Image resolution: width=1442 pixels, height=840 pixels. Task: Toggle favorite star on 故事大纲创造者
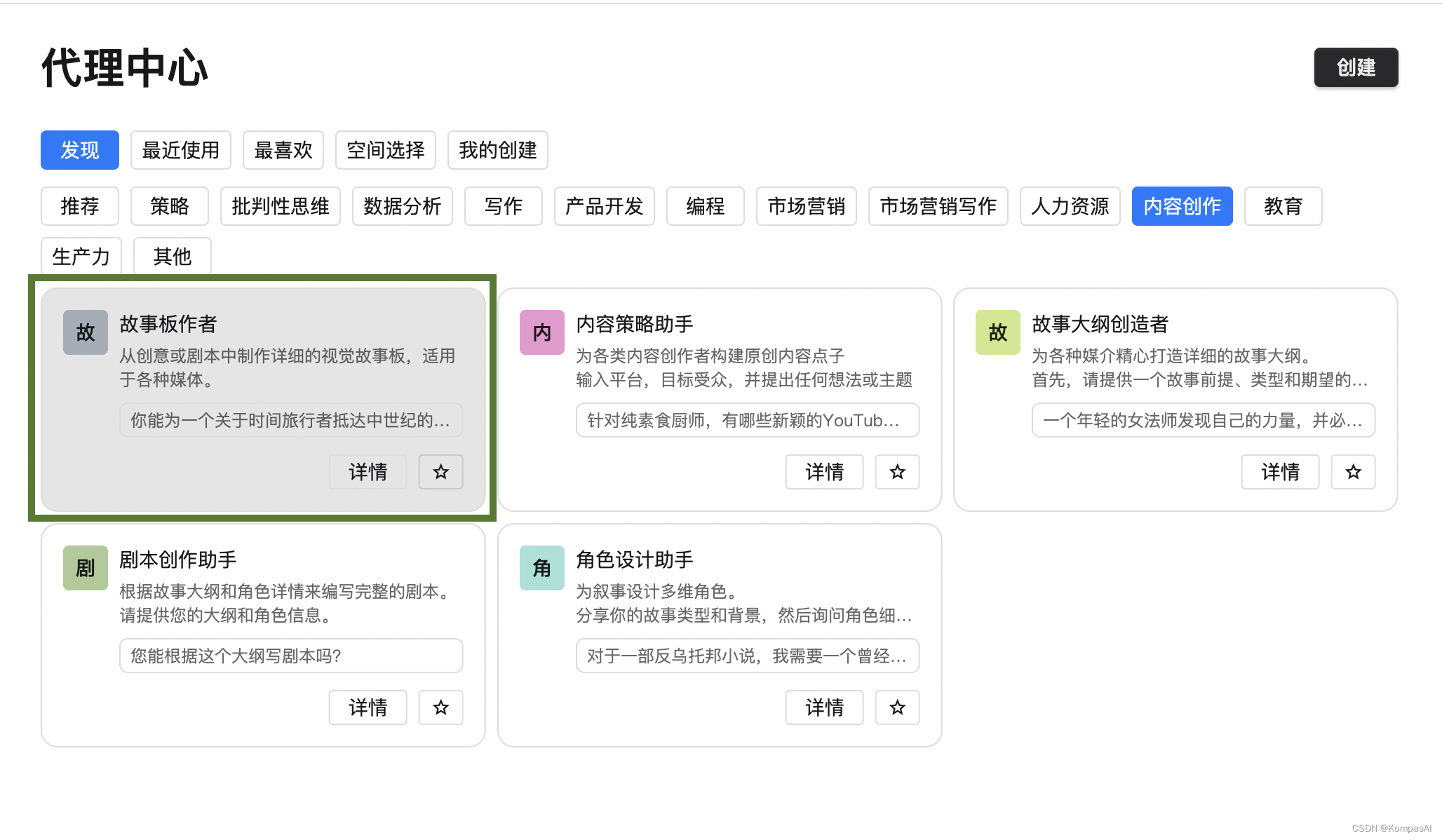1353,472
